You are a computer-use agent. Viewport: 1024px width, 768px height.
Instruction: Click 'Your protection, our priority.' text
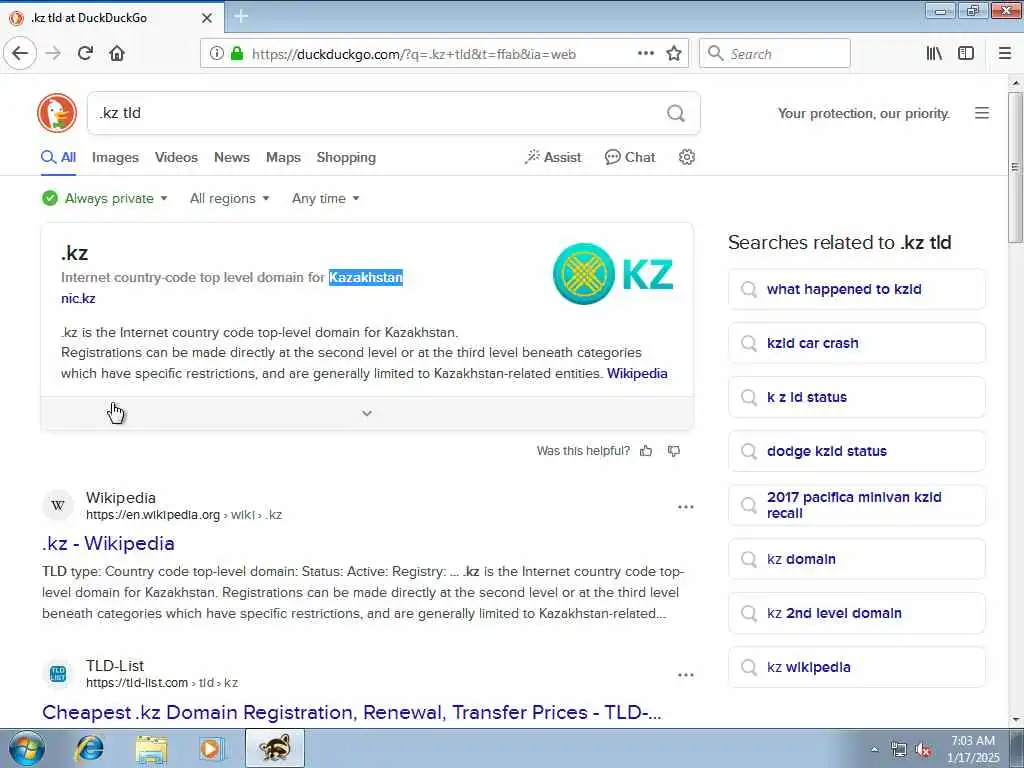(x=863, y=113)
